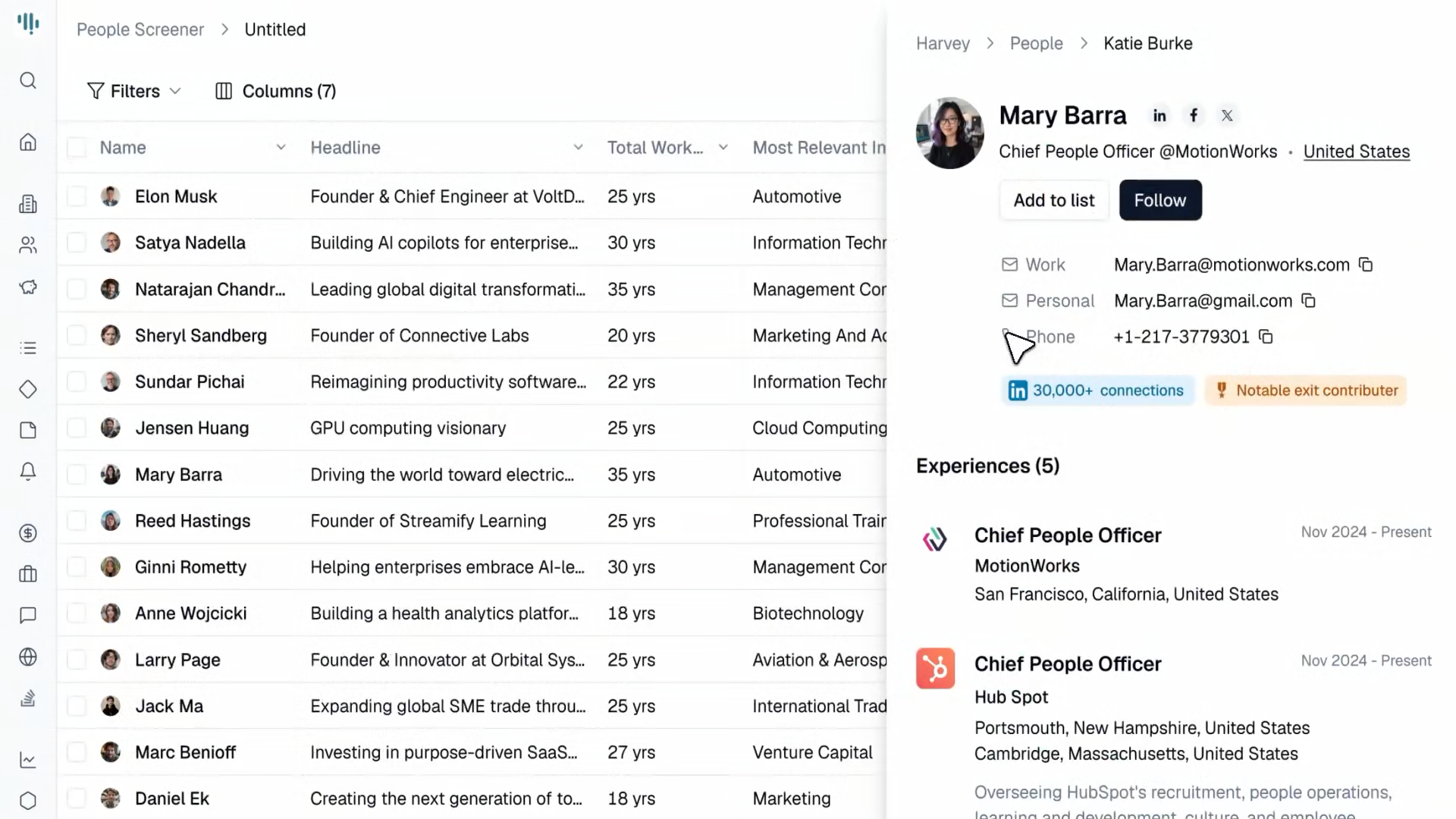1456x819 pixels.
Task: Open the Name column sort chevron
Action: click(281, 147)
